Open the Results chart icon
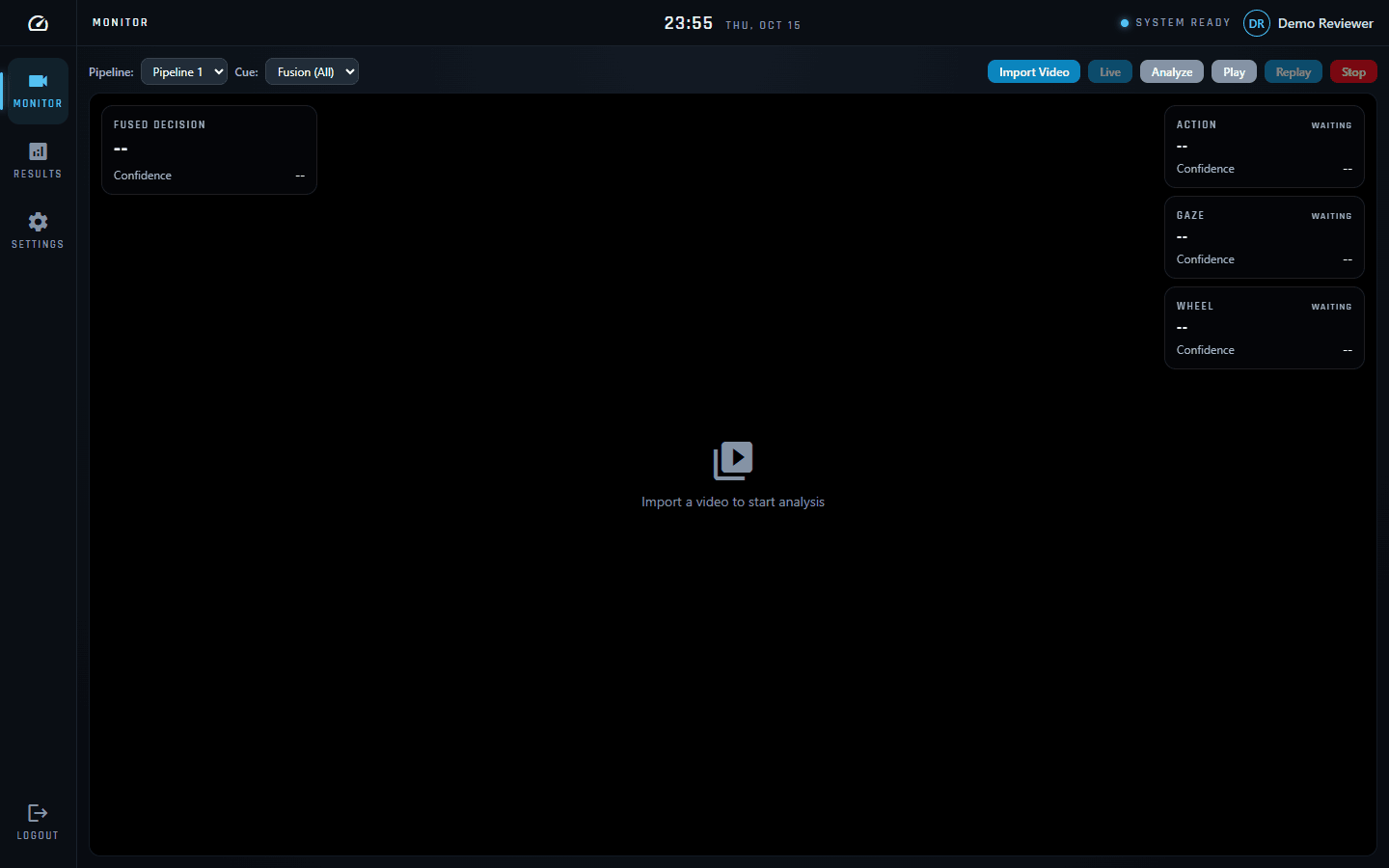 38,151
